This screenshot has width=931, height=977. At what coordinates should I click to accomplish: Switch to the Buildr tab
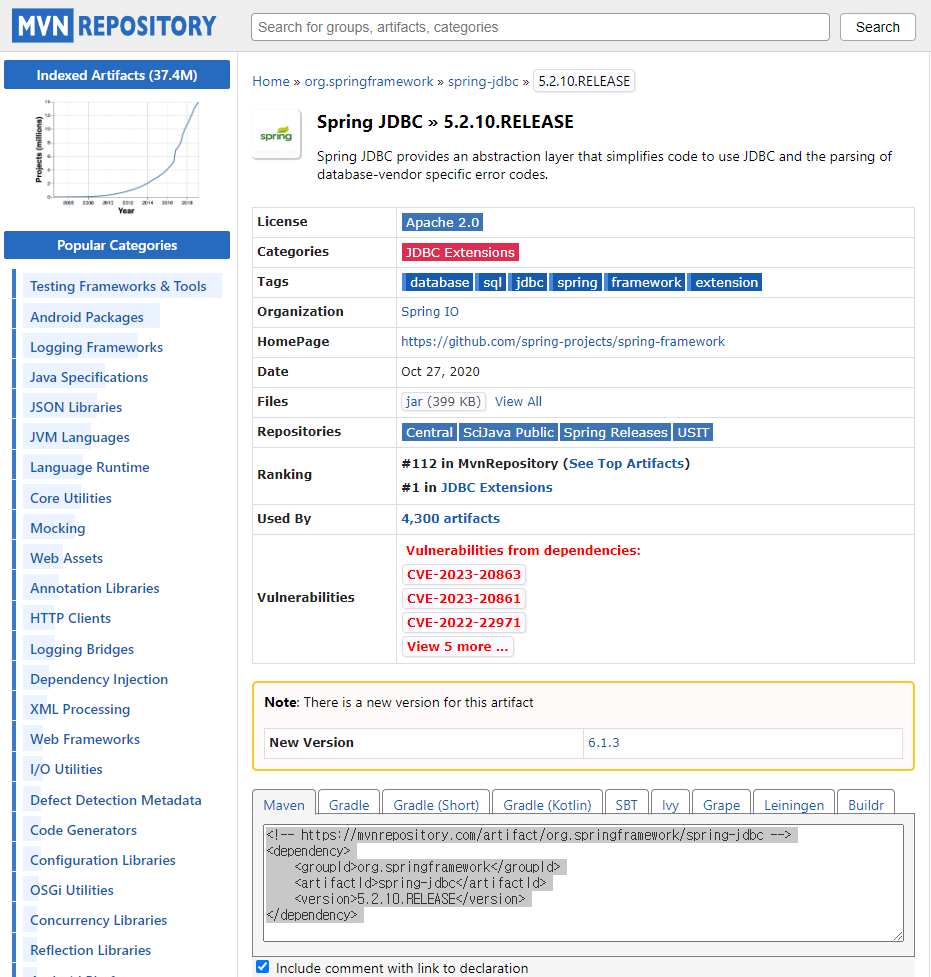pos(866,805)
